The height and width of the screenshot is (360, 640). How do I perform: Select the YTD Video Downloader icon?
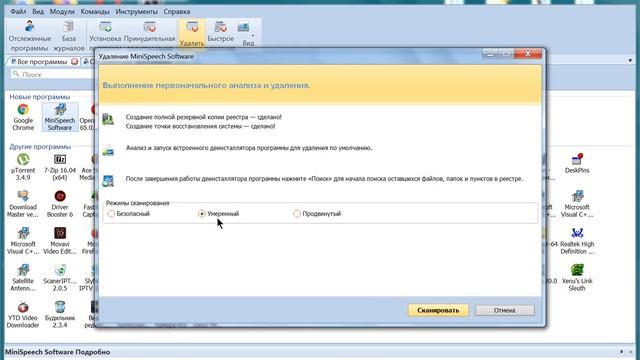coord(23,314)
